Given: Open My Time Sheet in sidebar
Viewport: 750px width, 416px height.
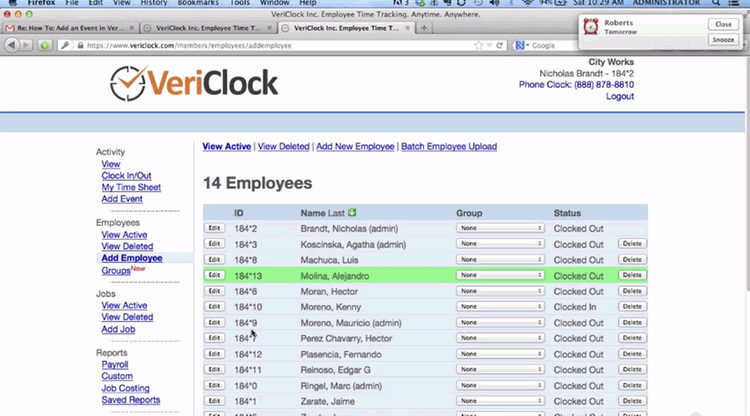Looking at the screenshot, I should (131, 187).
